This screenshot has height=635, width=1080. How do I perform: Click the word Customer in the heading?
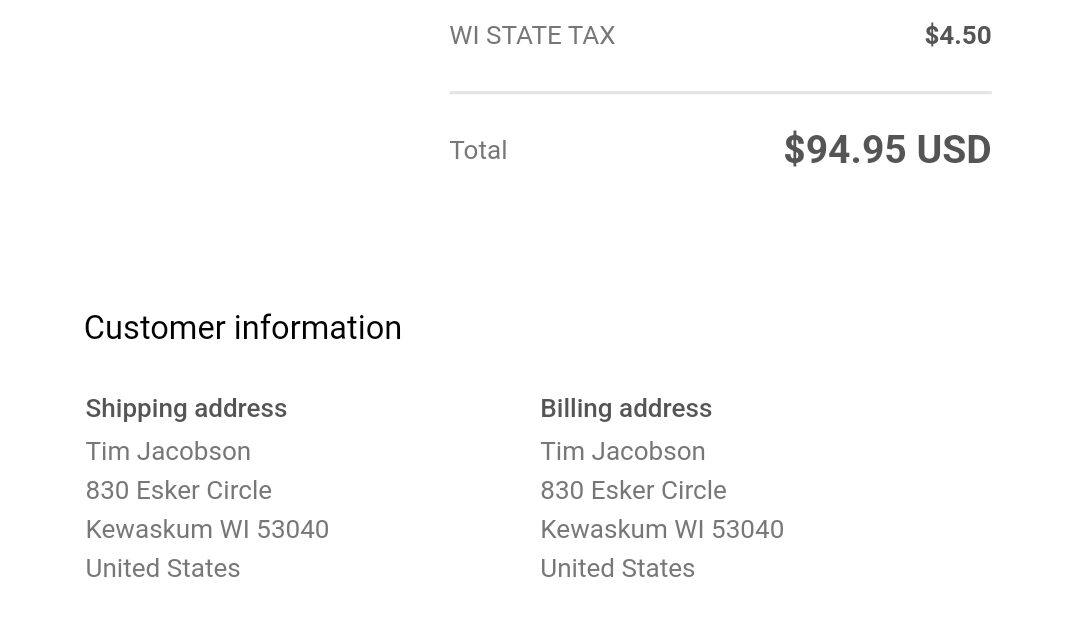[155, 327]
